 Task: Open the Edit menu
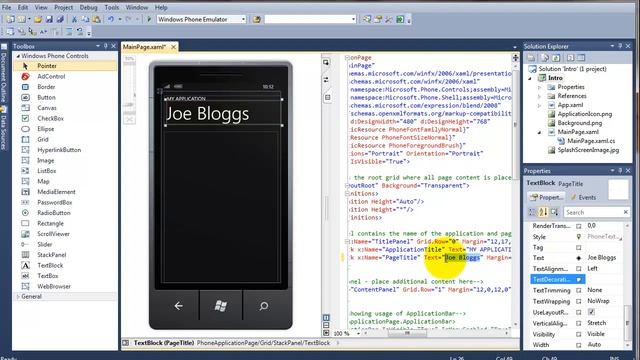(23, 7)
